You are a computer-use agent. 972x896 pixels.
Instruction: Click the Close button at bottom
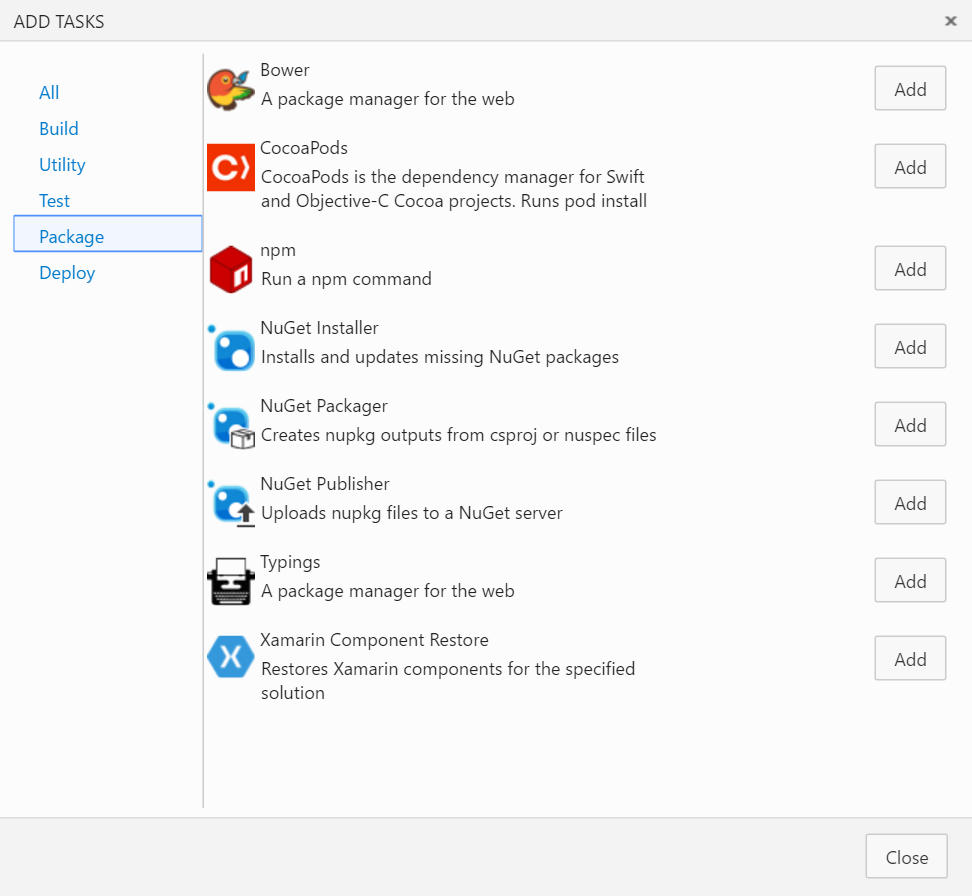point(906,856)
